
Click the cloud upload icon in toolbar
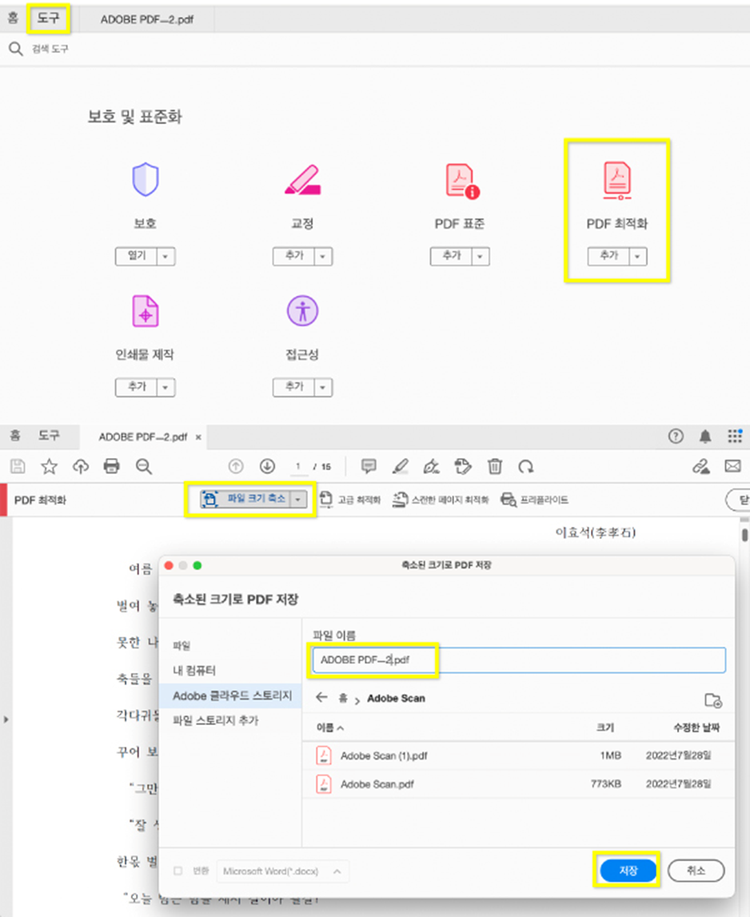pos(81,466)
